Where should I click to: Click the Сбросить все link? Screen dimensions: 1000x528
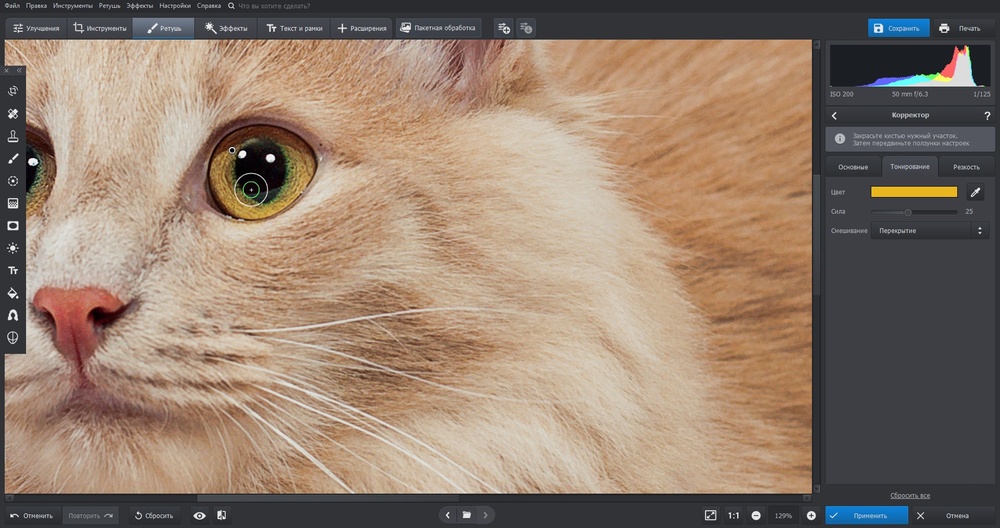tap(910, 495)
